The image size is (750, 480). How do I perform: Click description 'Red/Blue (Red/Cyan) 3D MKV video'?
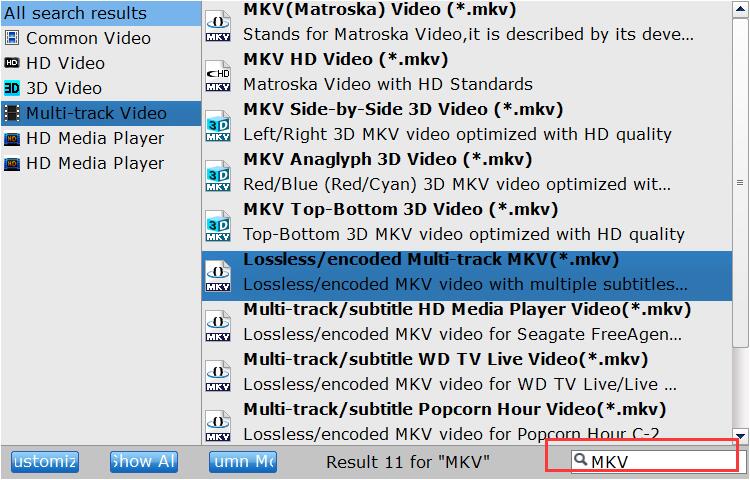coord(457,185)
